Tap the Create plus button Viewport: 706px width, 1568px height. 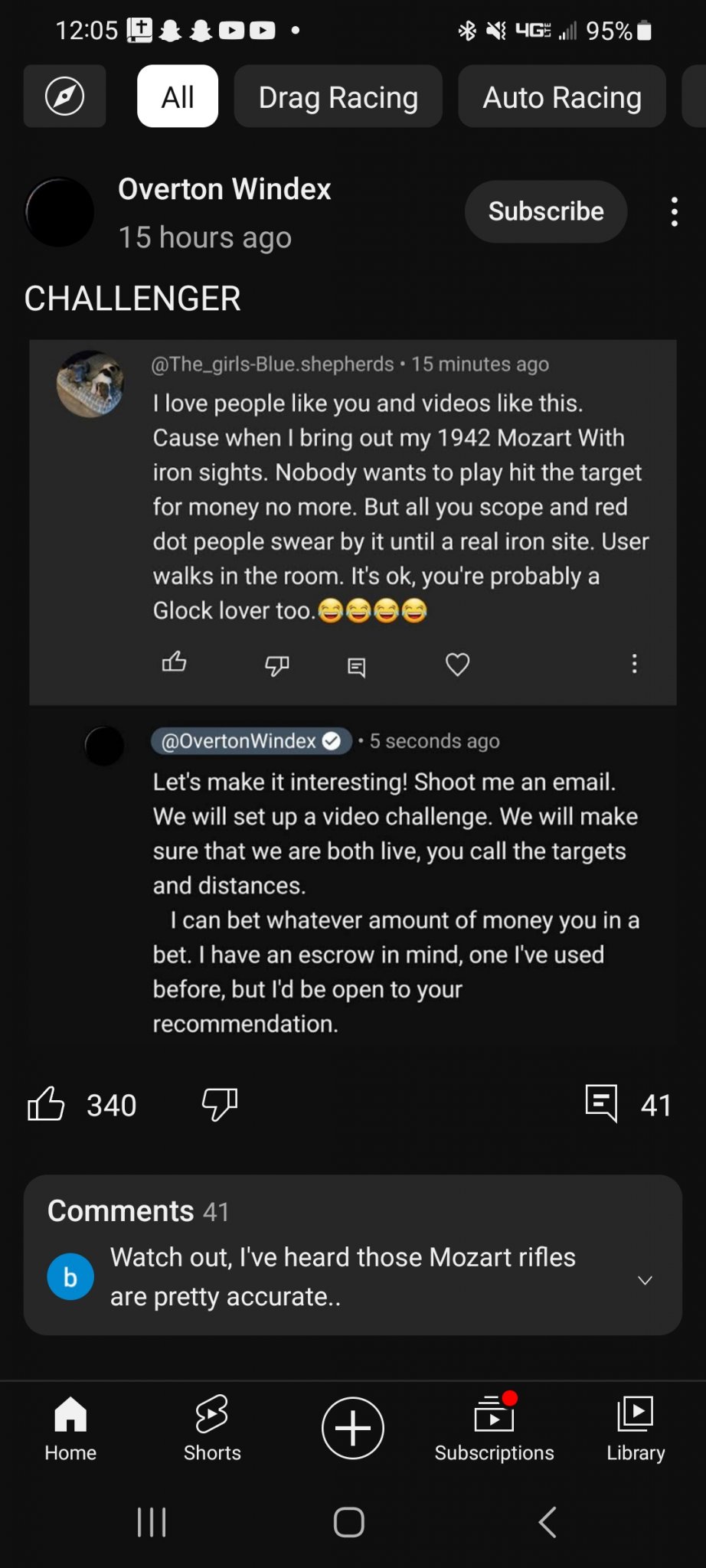point(352,1428)
